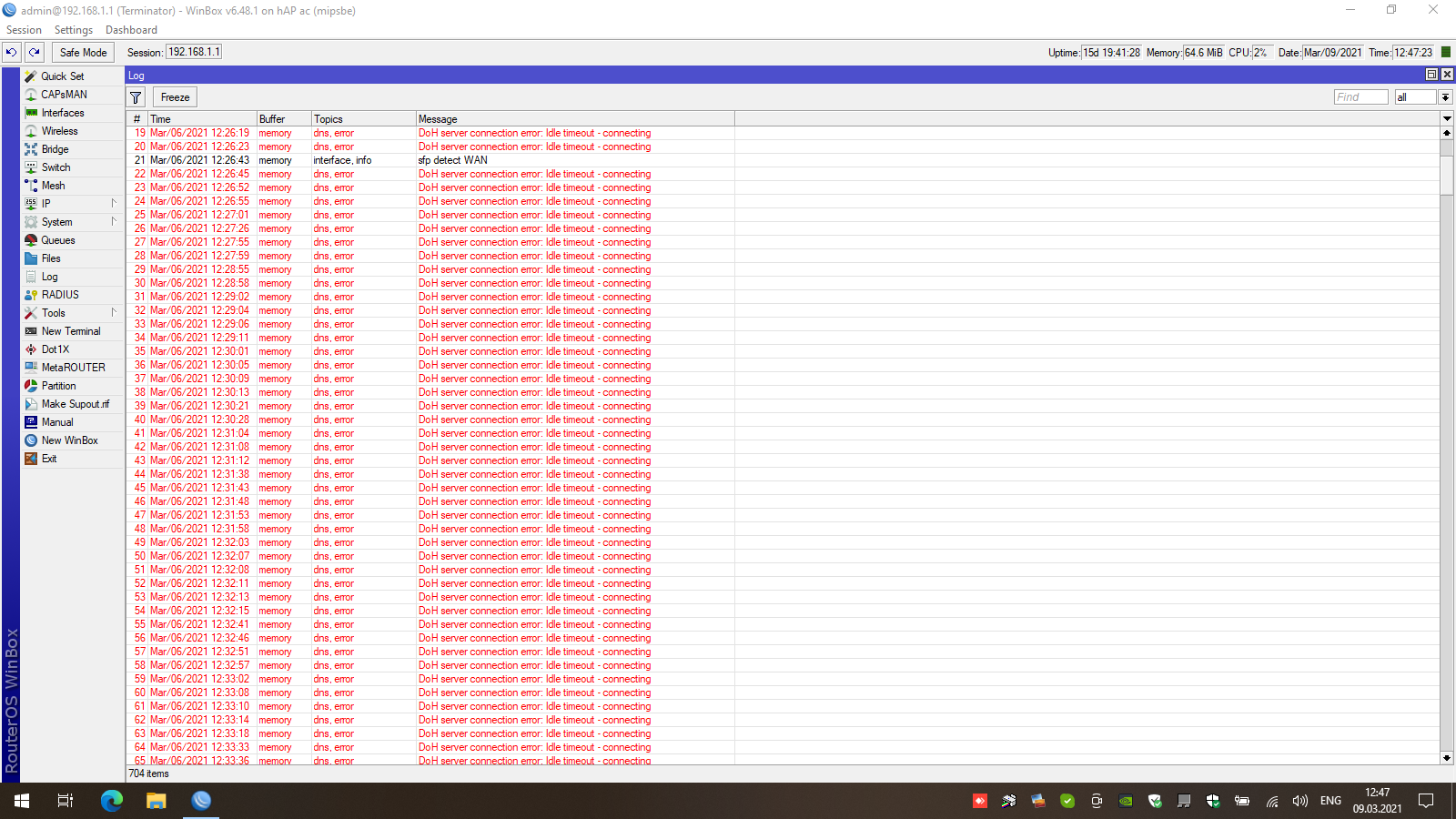Sort by Time column header

point(202,119)
